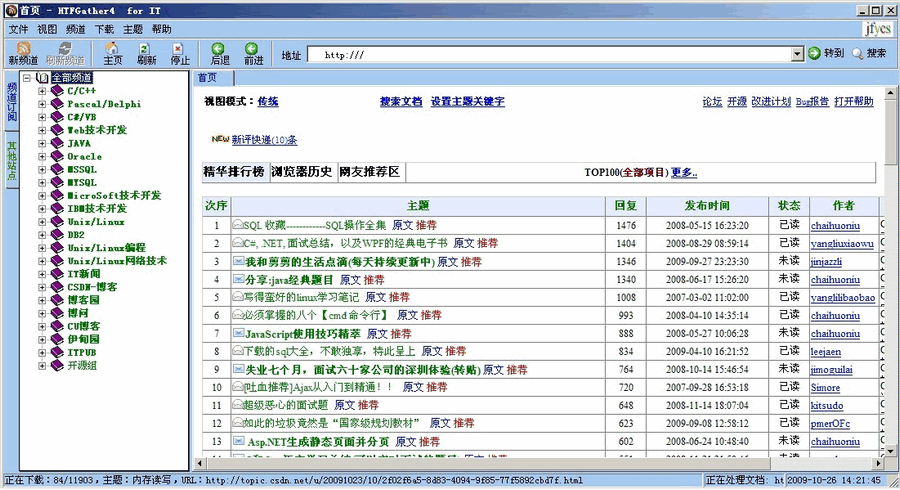Image resolution: width=900 pixels, height=490 pixels.
Task: Switch to 网友推荐区 tab
Action: [x=370, y=172]
